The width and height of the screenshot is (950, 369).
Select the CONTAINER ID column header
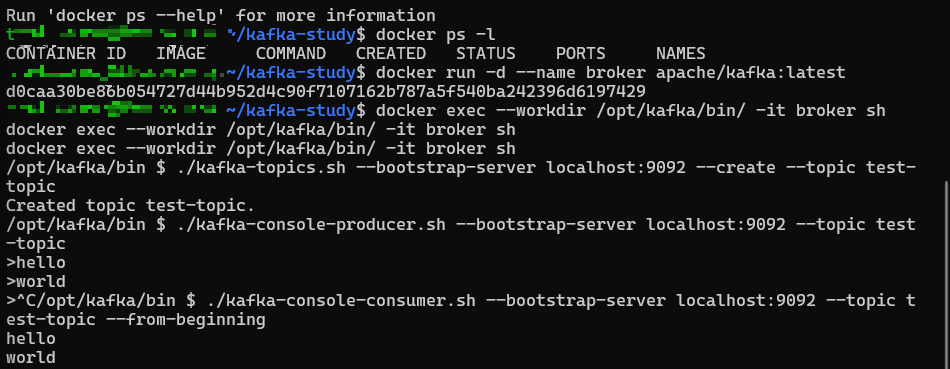click(66, 53)
